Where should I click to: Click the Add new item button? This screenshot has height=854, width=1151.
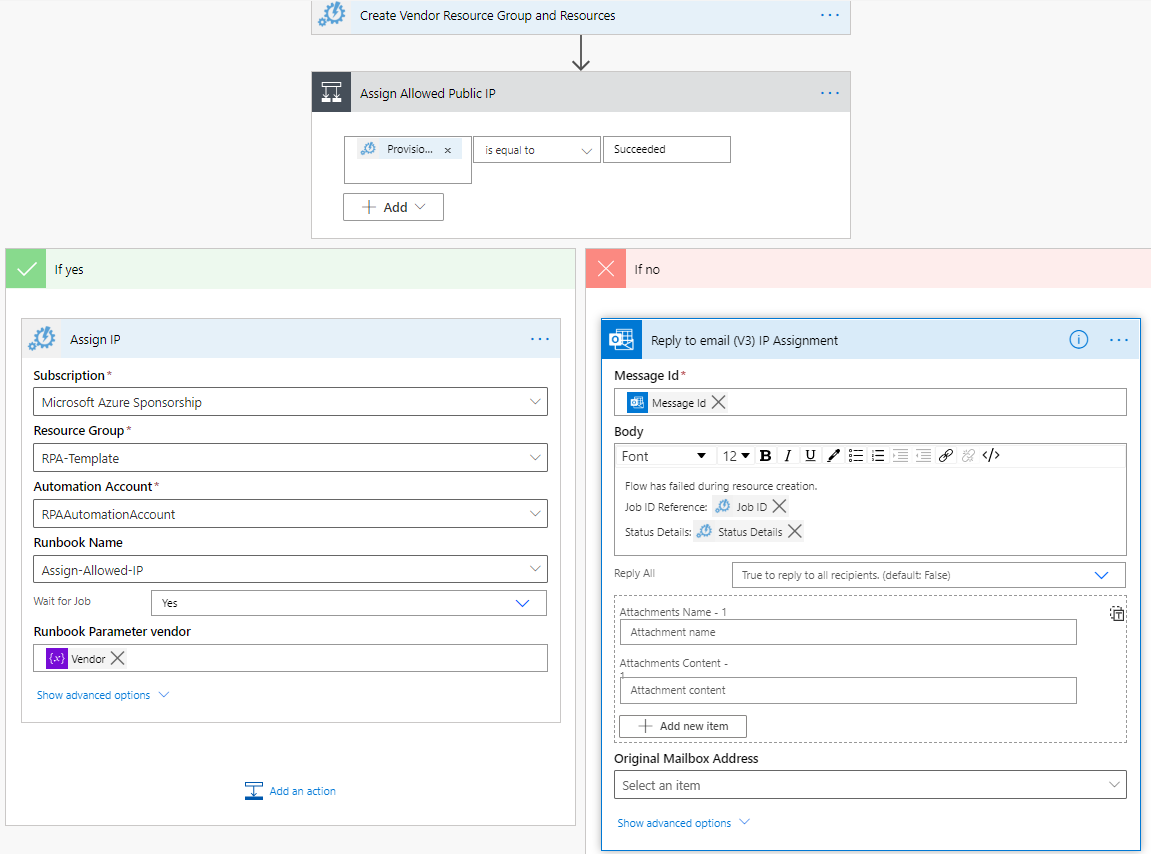click(683, 726)
